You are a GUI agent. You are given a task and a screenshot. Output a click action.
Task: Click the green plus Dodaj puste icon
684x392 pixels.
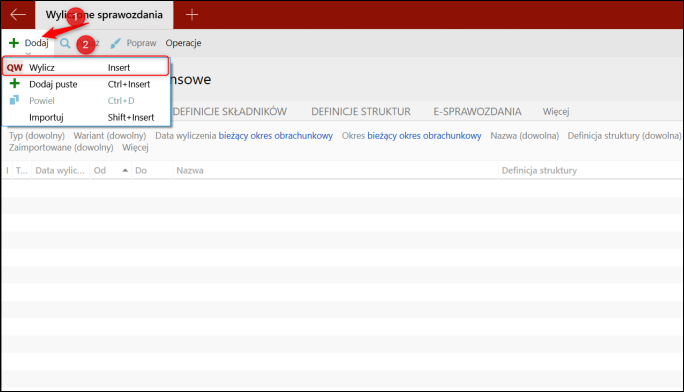[x=14, y=83]
